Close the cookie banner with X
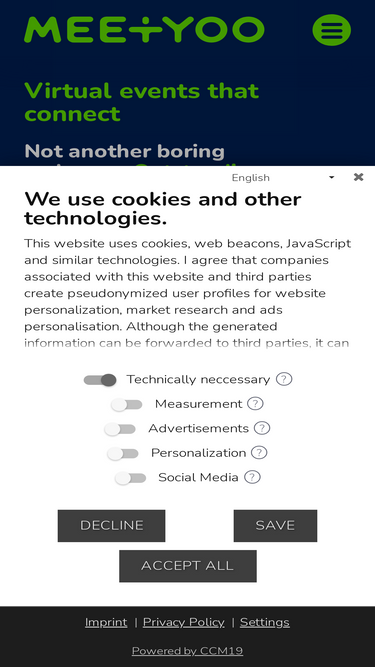 pyautogui.click(x=358, y=177)
